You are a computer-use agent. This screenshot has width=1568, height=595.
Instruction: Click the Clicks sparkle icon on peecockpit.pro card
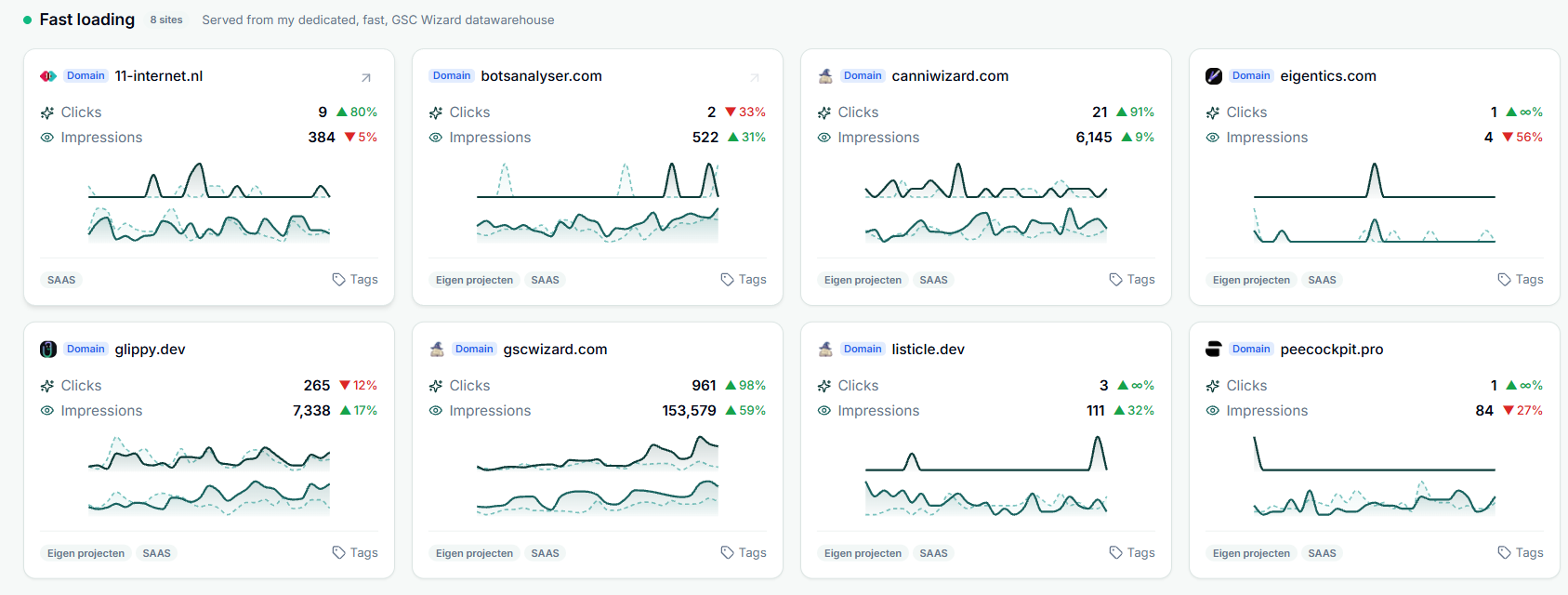pyautogui.click(x=1213, y=386)
